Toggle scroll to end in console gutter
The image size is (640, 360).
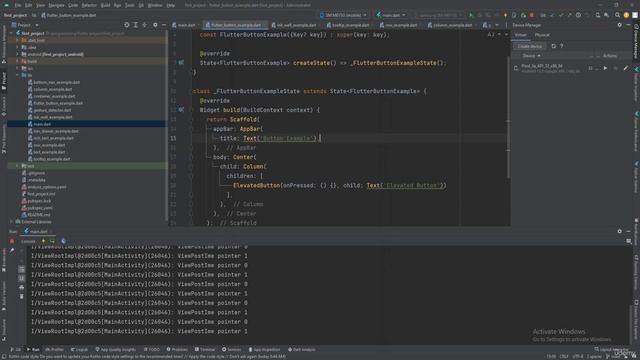(x=22, y=278)
